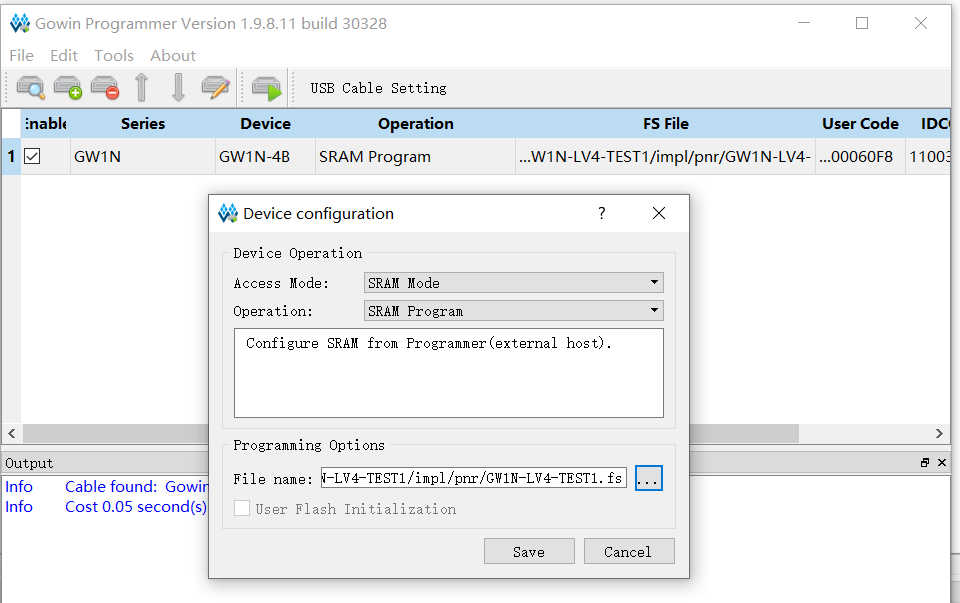The height and width of the screenshot is (603, 960).
Task: Move device down with the down arrow icon
Action: coord(178,88)
